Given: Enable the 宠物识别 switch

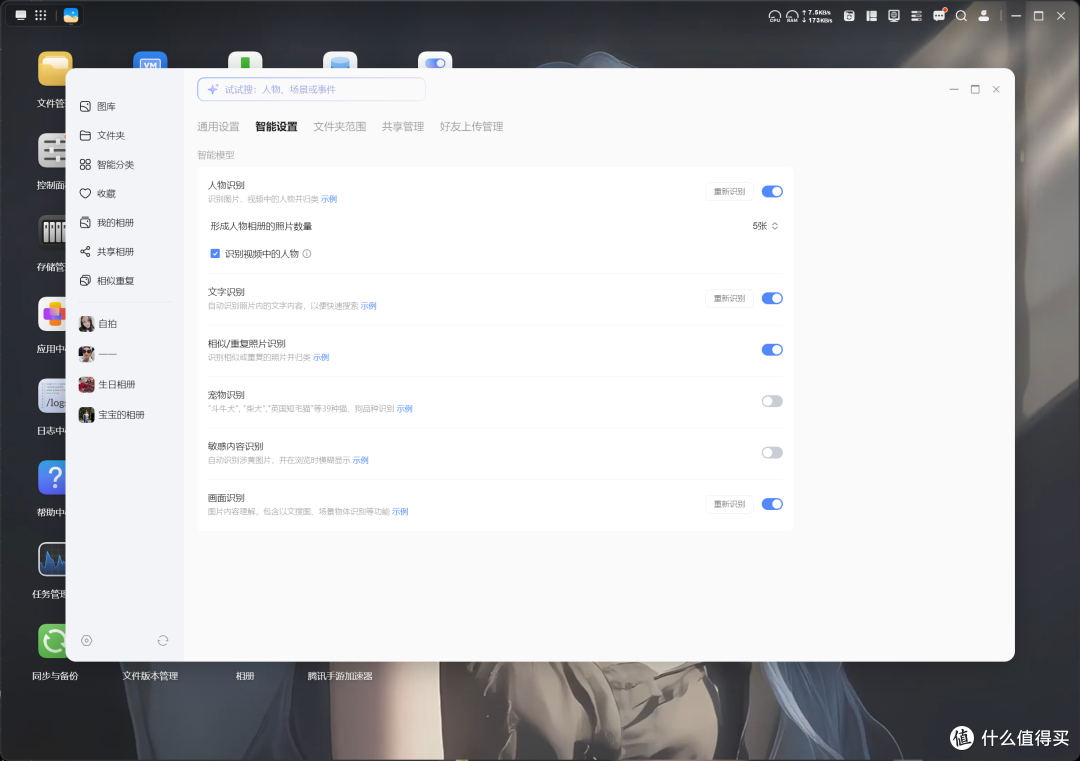Looking at the screenshot, I should [x=772, y=401].
